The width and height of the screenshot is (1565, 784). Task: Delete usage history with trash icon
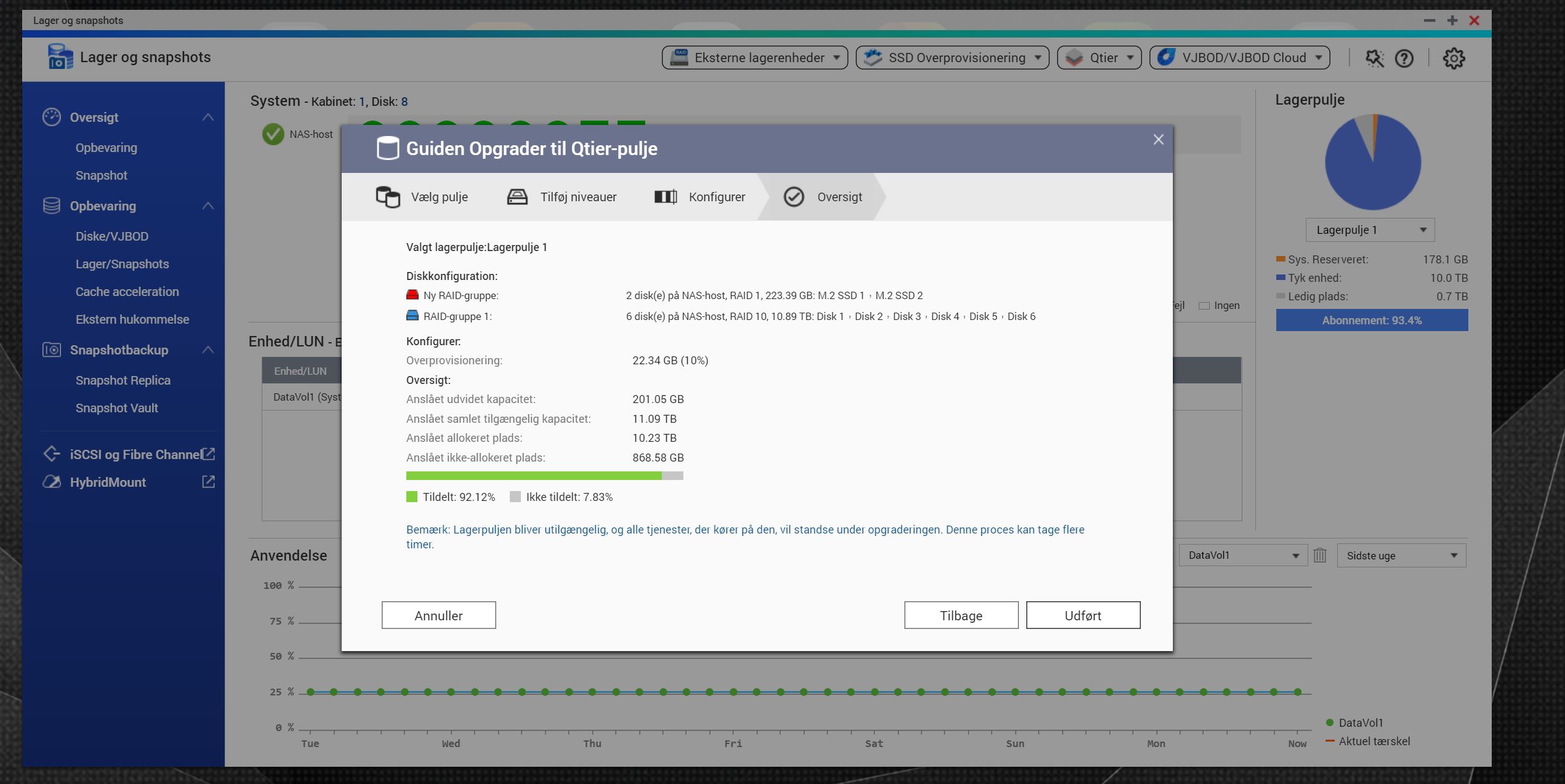tap(1320, 555)
